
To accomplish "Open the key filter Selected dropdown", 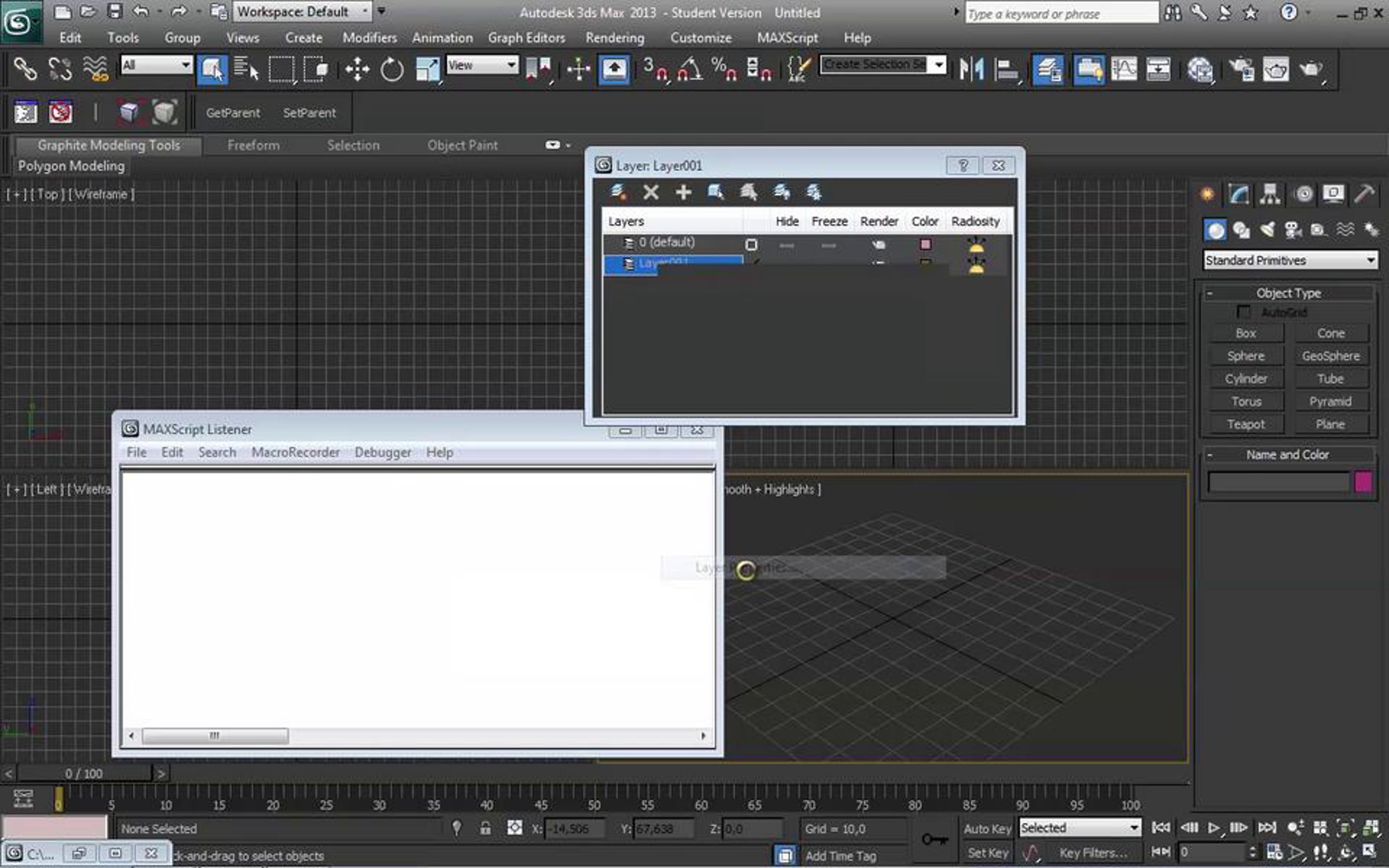I will 1080,828.
